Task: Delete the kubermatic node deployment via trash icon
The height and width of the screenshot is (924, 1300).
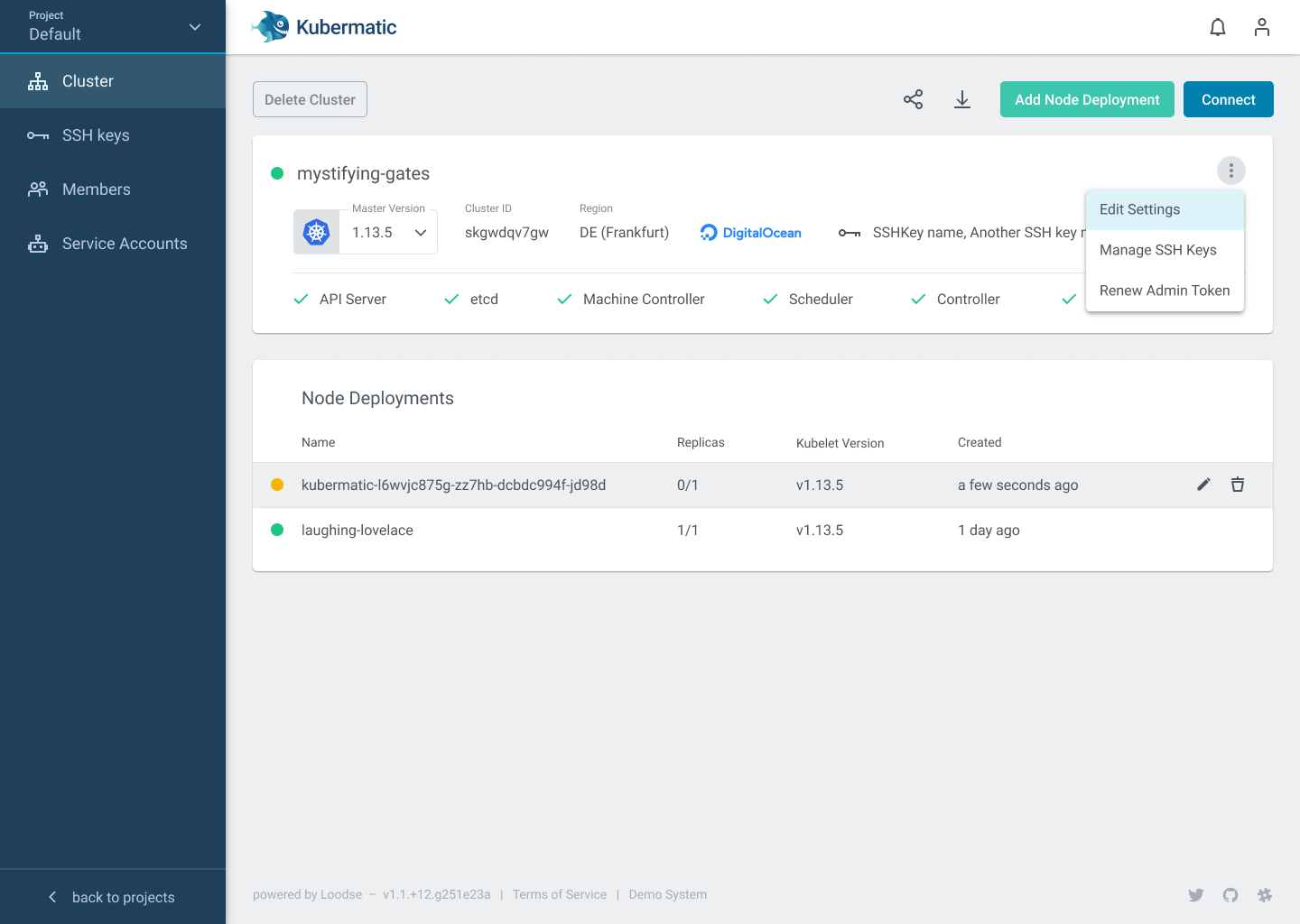Action: 1238,485
